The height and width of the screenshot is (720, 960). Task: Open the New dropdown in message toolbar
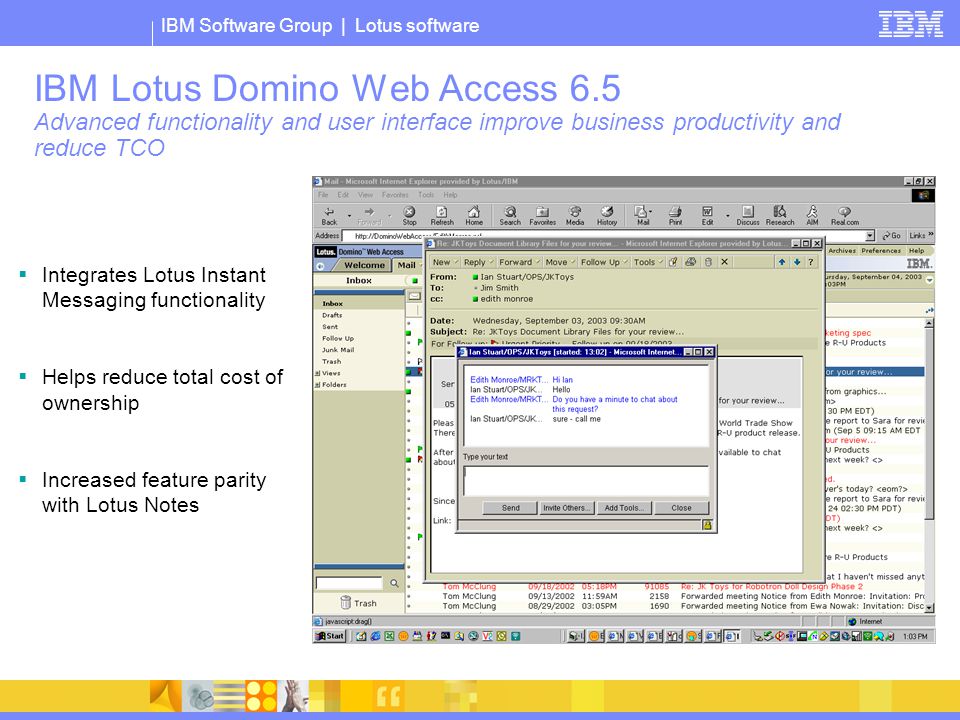point(444,262)
